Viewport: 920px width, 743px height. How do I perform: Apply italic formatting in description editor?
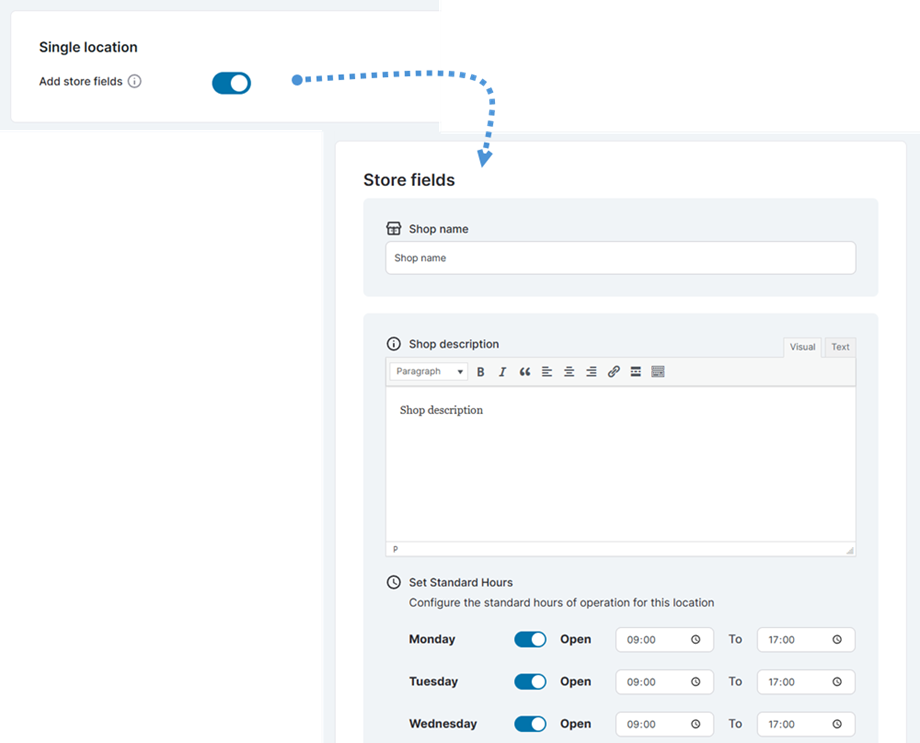point(502,372)
